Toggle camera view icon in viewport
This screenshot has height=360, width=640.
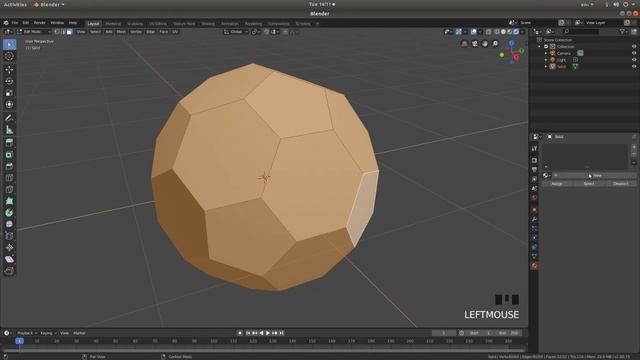(x=475, y=44)
